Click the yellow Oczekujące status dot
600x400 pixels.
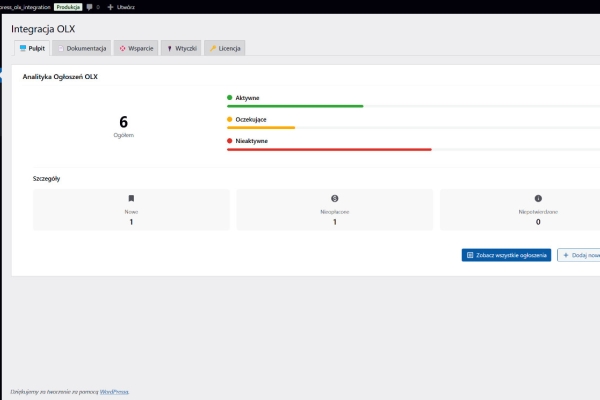tap(230, 119)
